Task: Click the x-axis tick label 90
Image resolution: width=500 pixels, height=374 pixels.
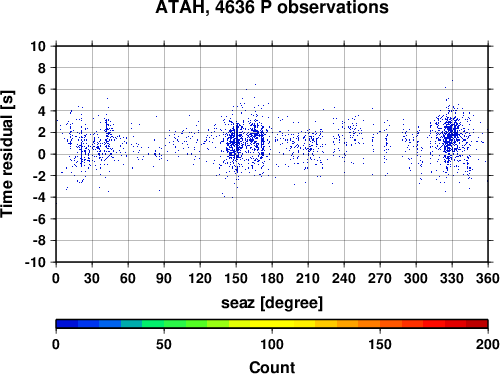Action: coord(164,278)
